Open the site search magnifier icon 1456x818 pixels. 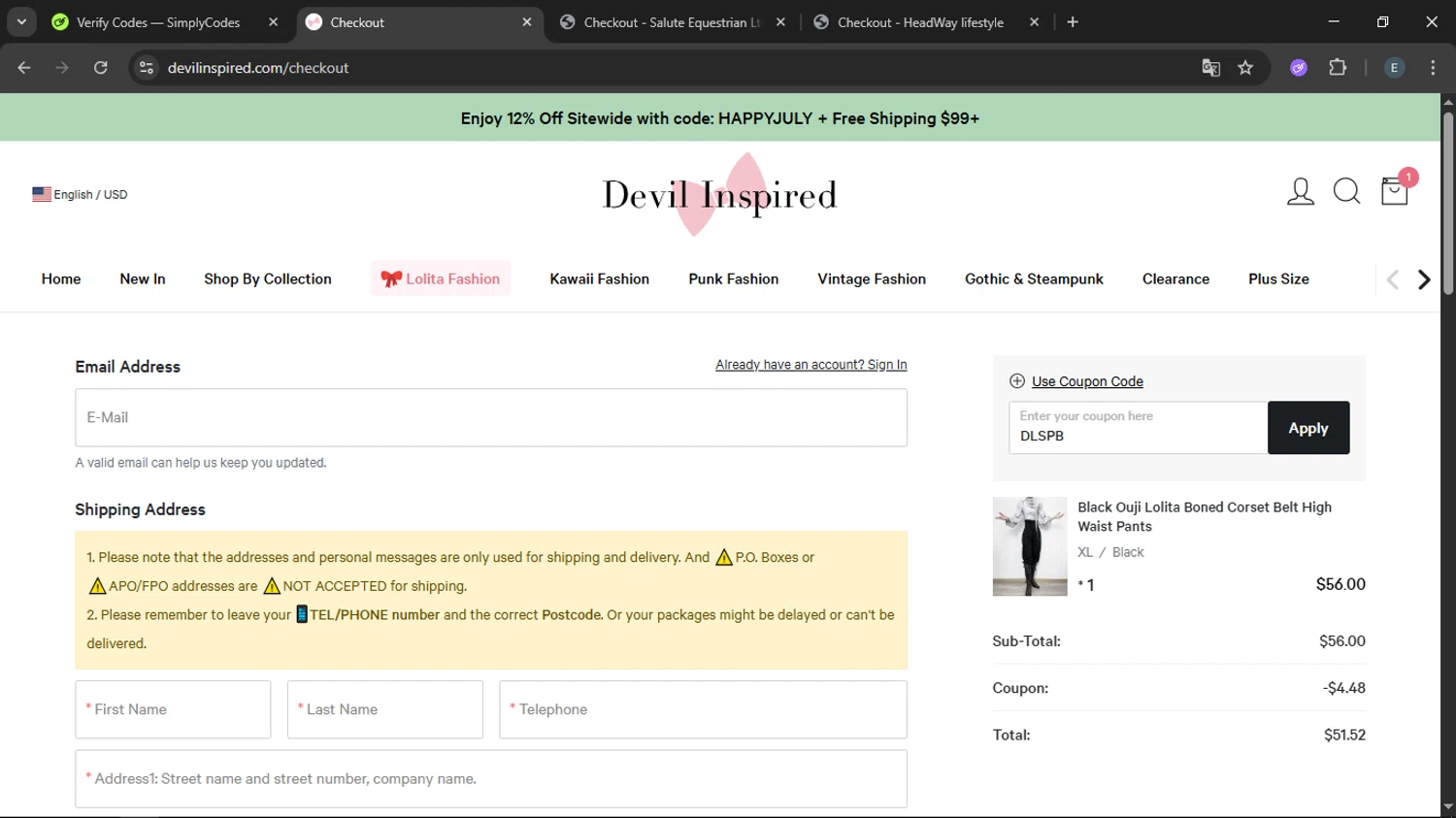(x=1346, y=191)
